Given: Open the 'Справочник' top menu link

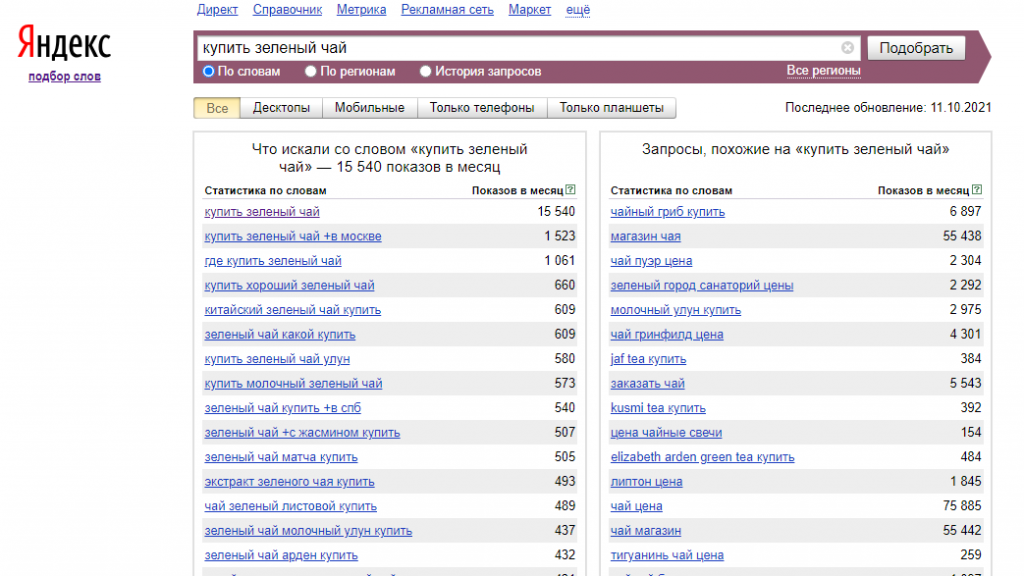Looking at the screenshot, I should (x=287, y=10).
